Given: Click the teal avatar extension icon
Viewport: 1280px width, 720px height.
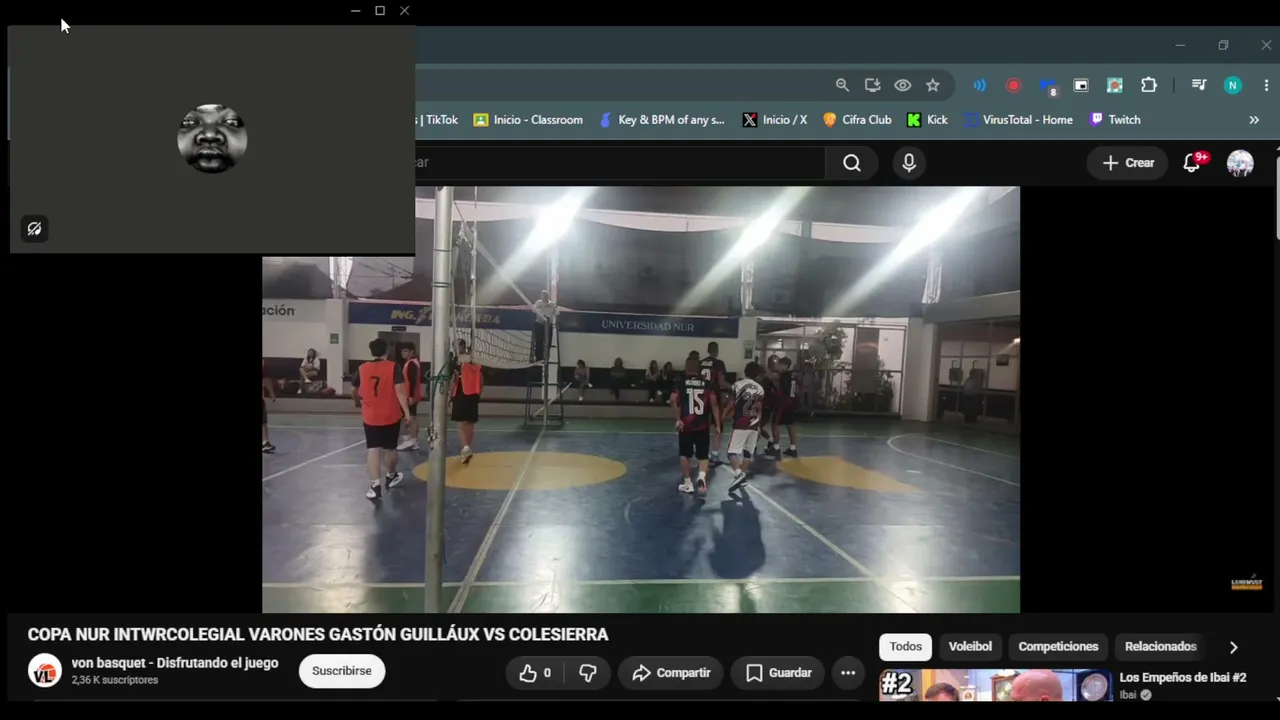Looking at the screenshot, I should pos(1115,86).
